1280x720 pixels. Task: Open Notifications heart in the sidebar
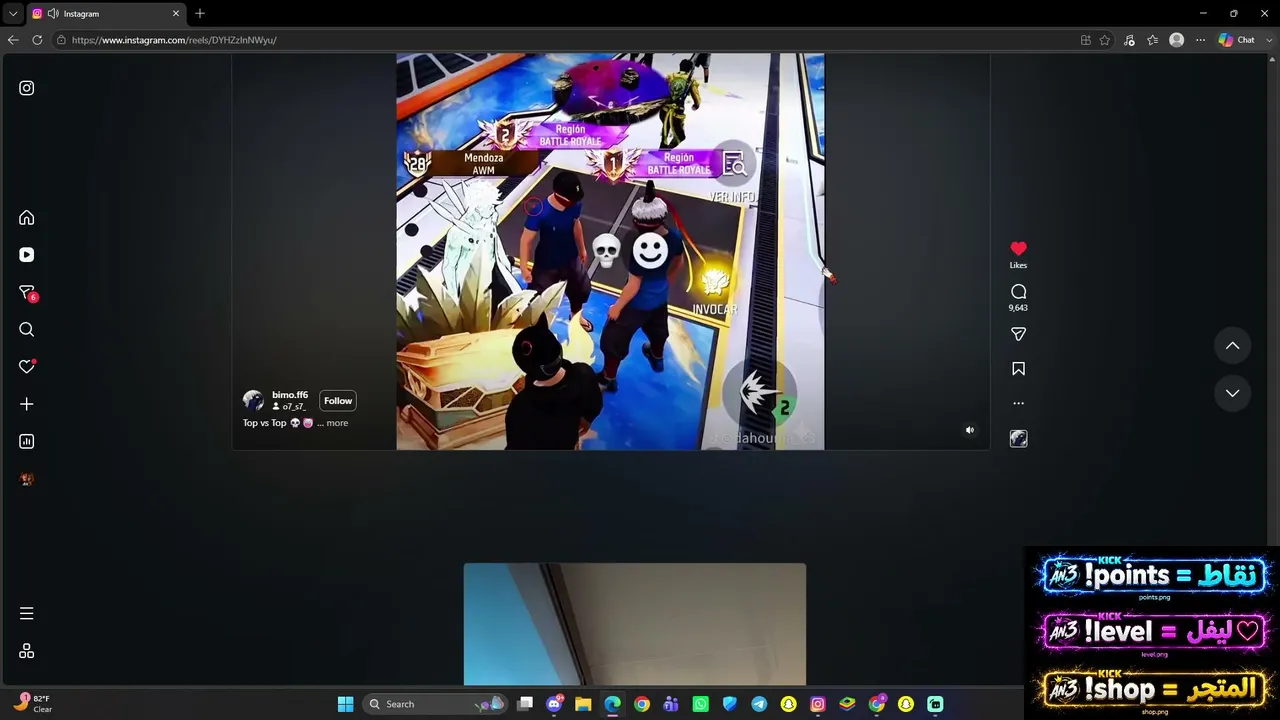click(27, 367)
